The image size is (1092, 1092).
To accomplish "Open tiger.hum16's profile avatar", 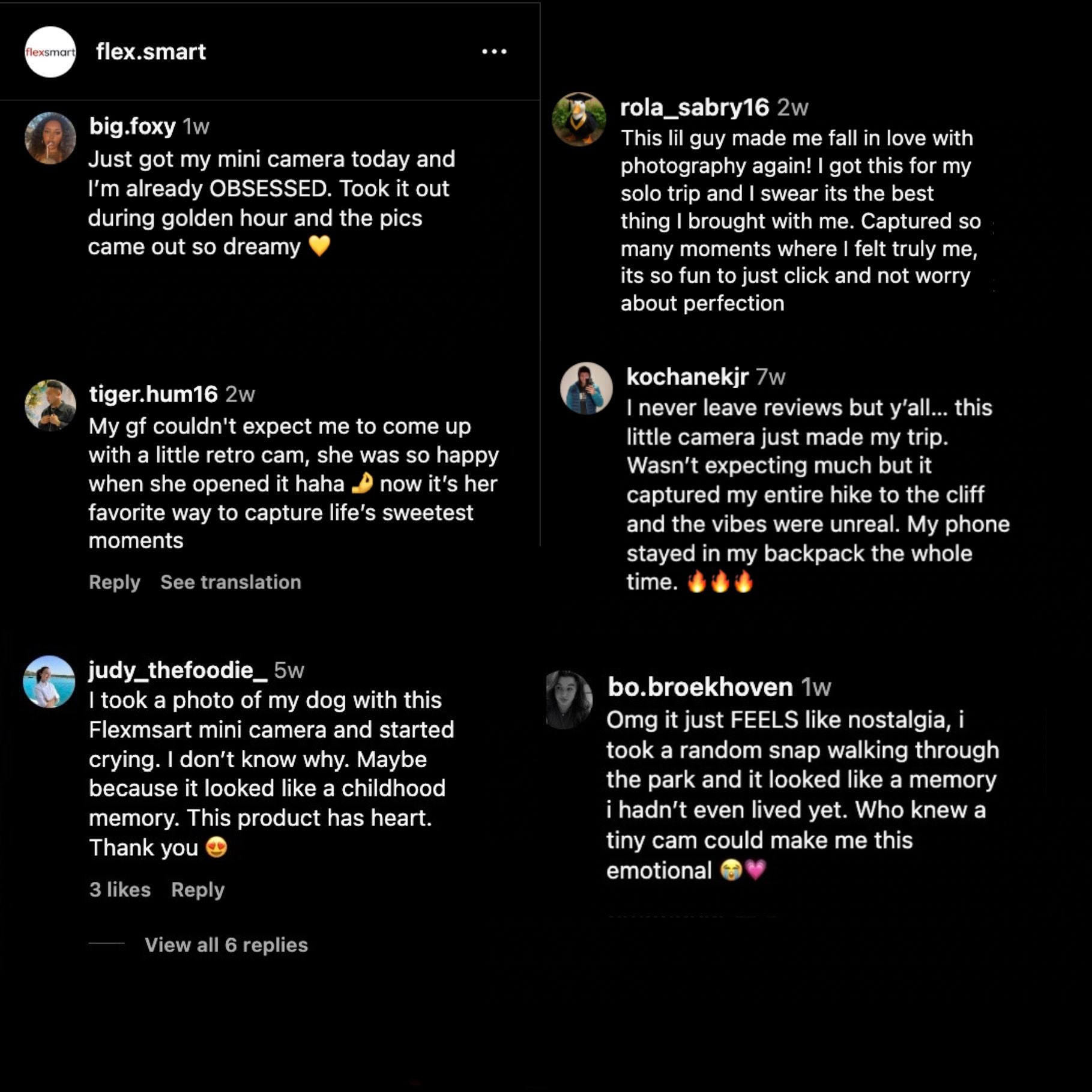I will (x=50, y=405).
